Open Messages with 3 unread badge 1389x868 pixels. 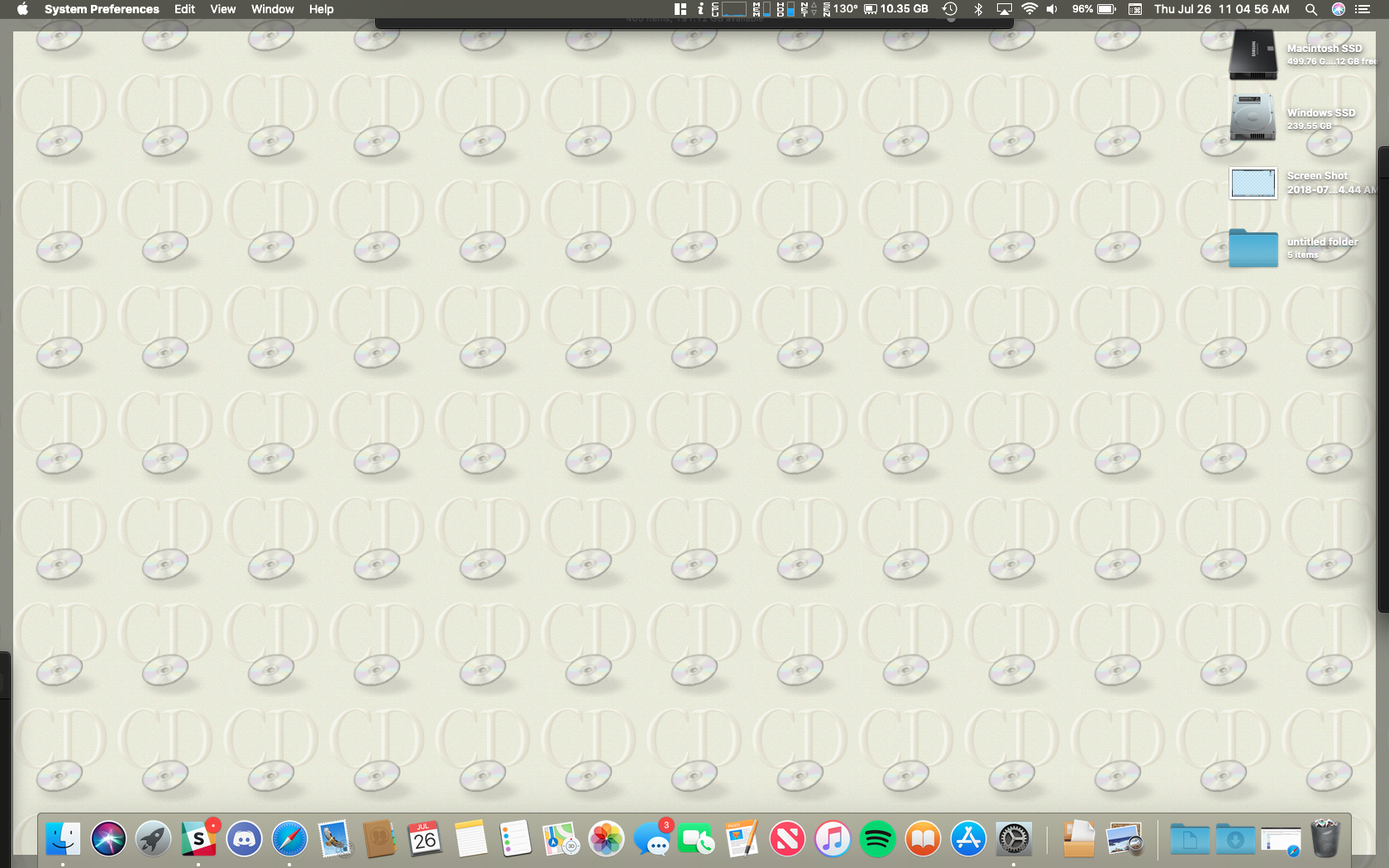[652, 839]
